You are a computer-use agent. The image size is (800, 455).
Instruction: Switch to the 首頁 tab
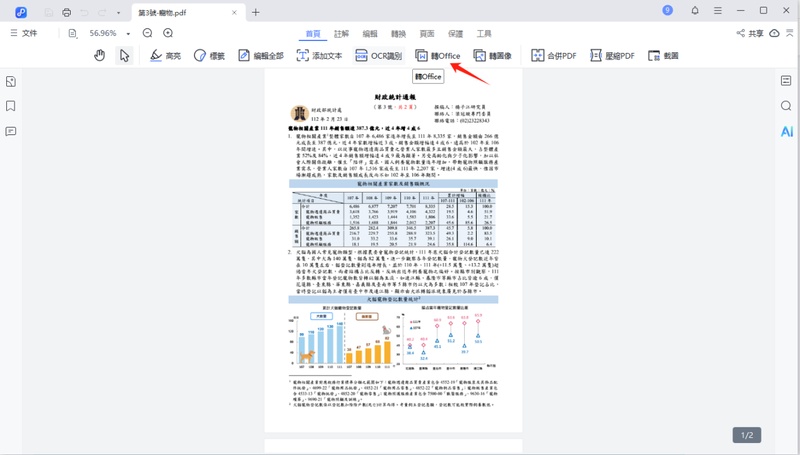point(313,34)
